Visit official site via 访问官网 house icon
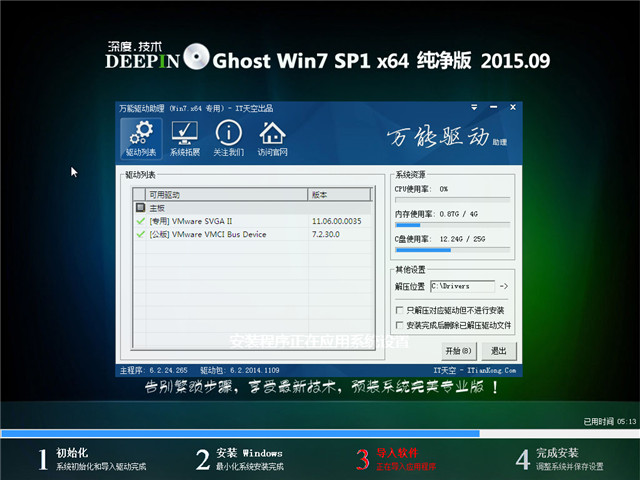Image resolution: width=640 pixels, height=480 pixels. [272, 138]
